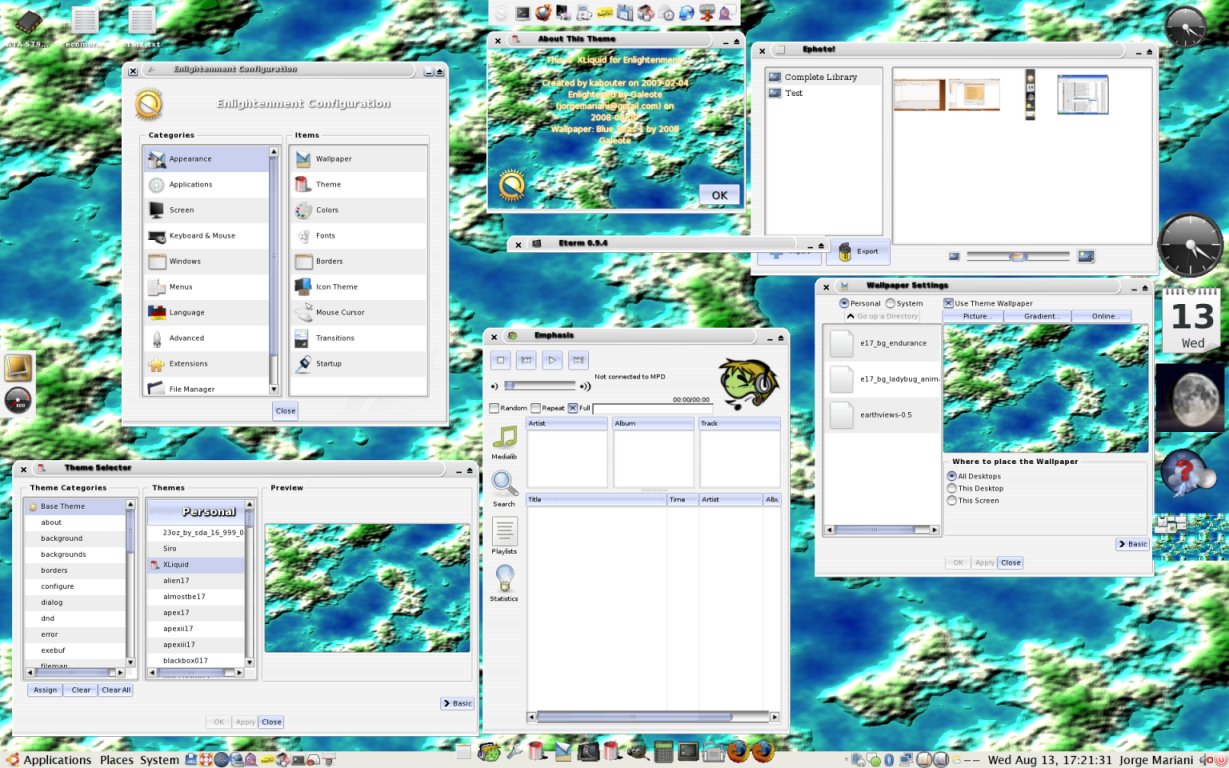Click the moon phase gadget
The width and height of the screenshot is (1229, 768).
tap(1190, 397)
